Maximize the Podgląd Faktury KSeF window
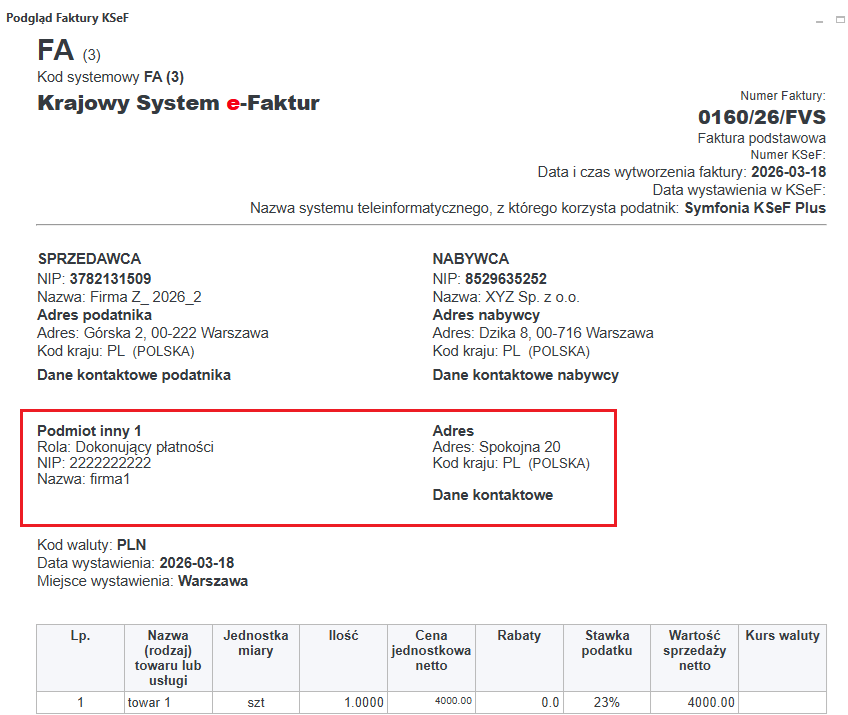This screenshot has width=848, height=715. pyautogui.click(x=838, y=19)
